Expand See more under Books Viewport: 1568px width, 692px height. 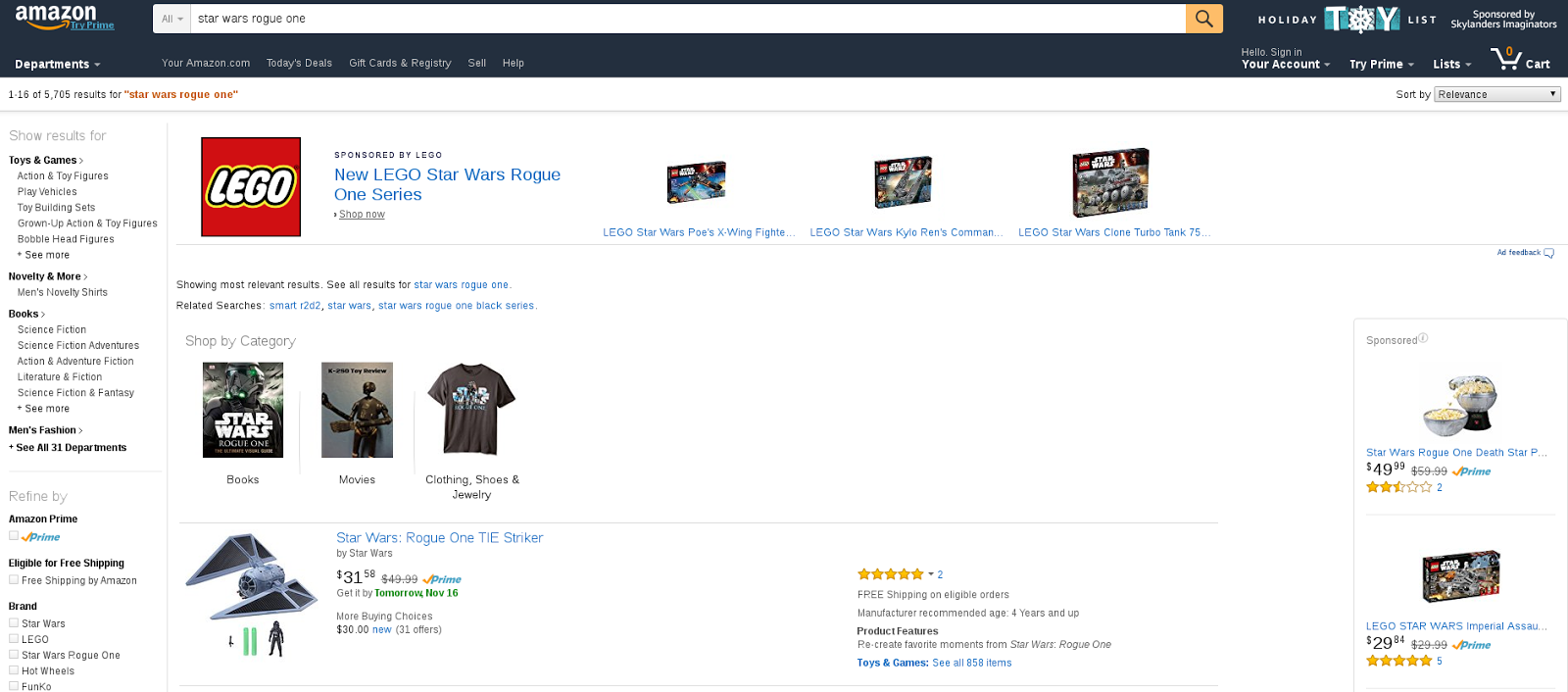tap(43, 409)
